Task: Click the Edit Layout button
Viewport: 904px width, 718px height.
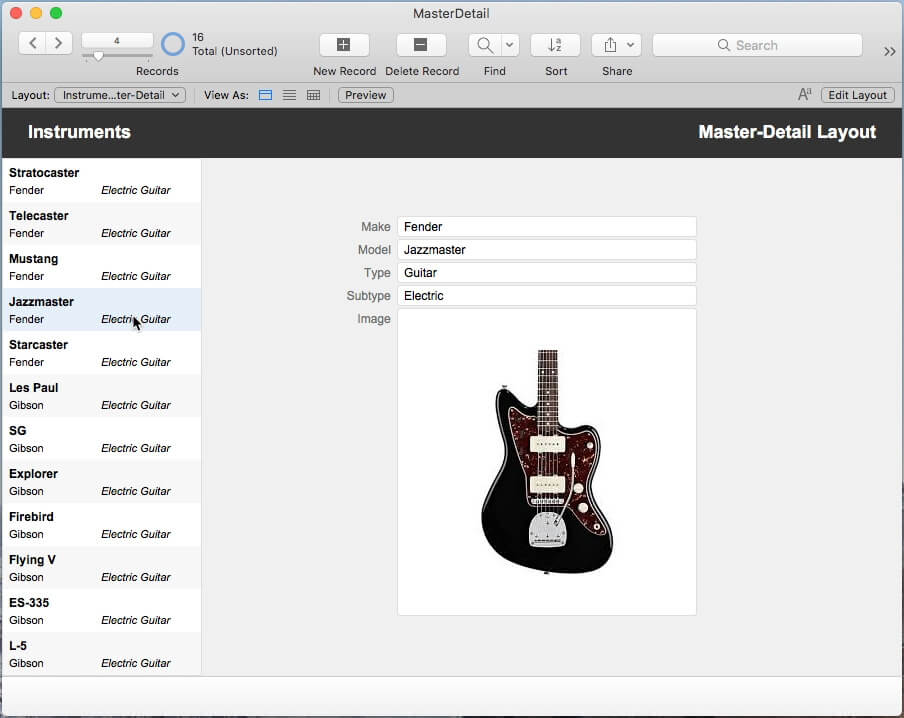Action: click(857, 95)
